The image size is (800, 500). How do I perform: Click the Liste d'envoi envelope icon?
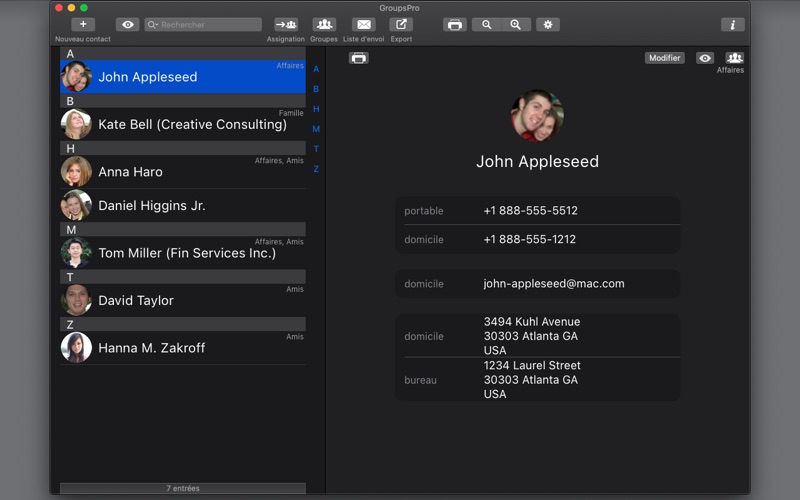pos(364,24)
